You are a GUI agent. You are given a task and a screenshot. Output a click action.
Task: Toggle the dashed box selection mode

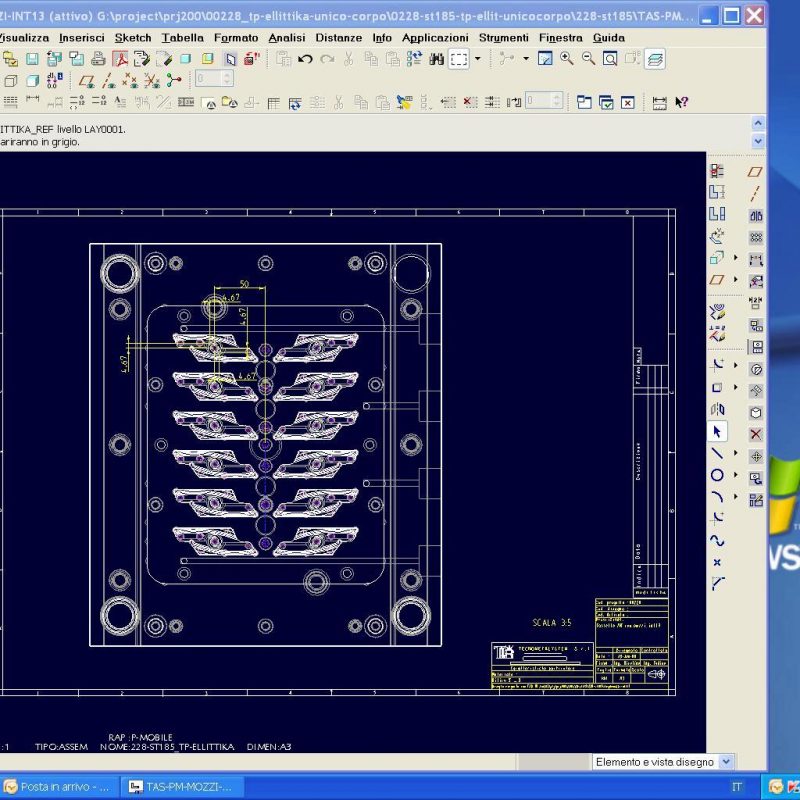(458, 59)
